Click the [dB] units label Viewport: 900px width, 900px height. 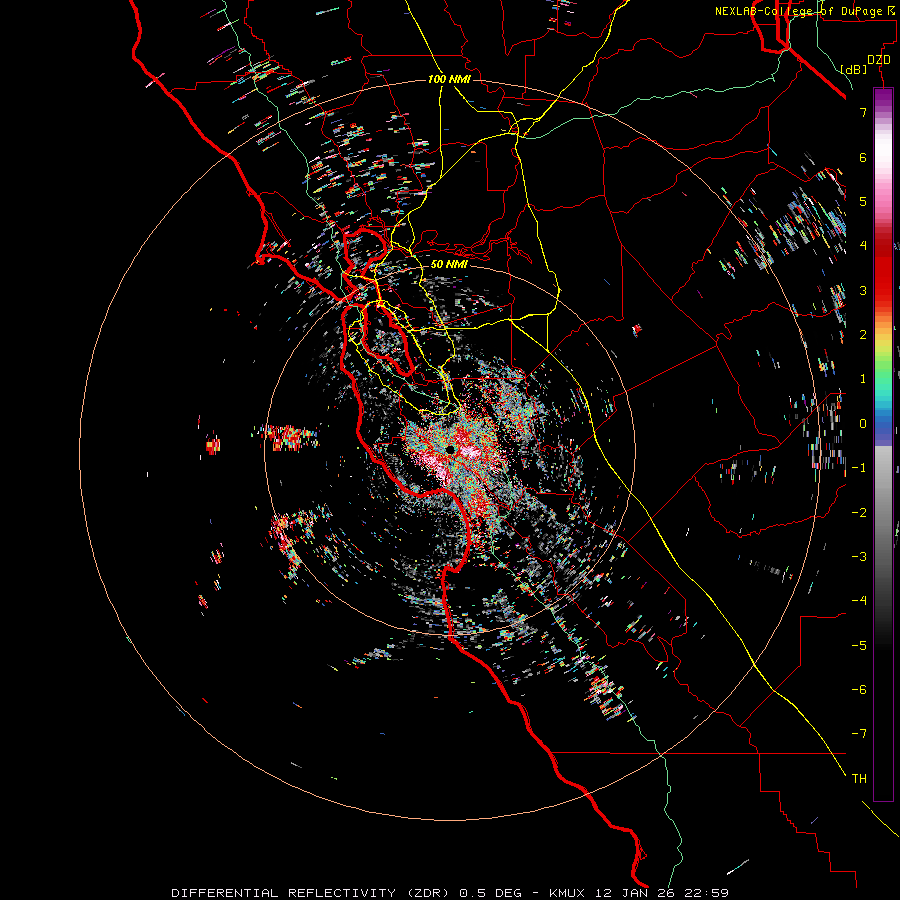(x=854, y=70)
